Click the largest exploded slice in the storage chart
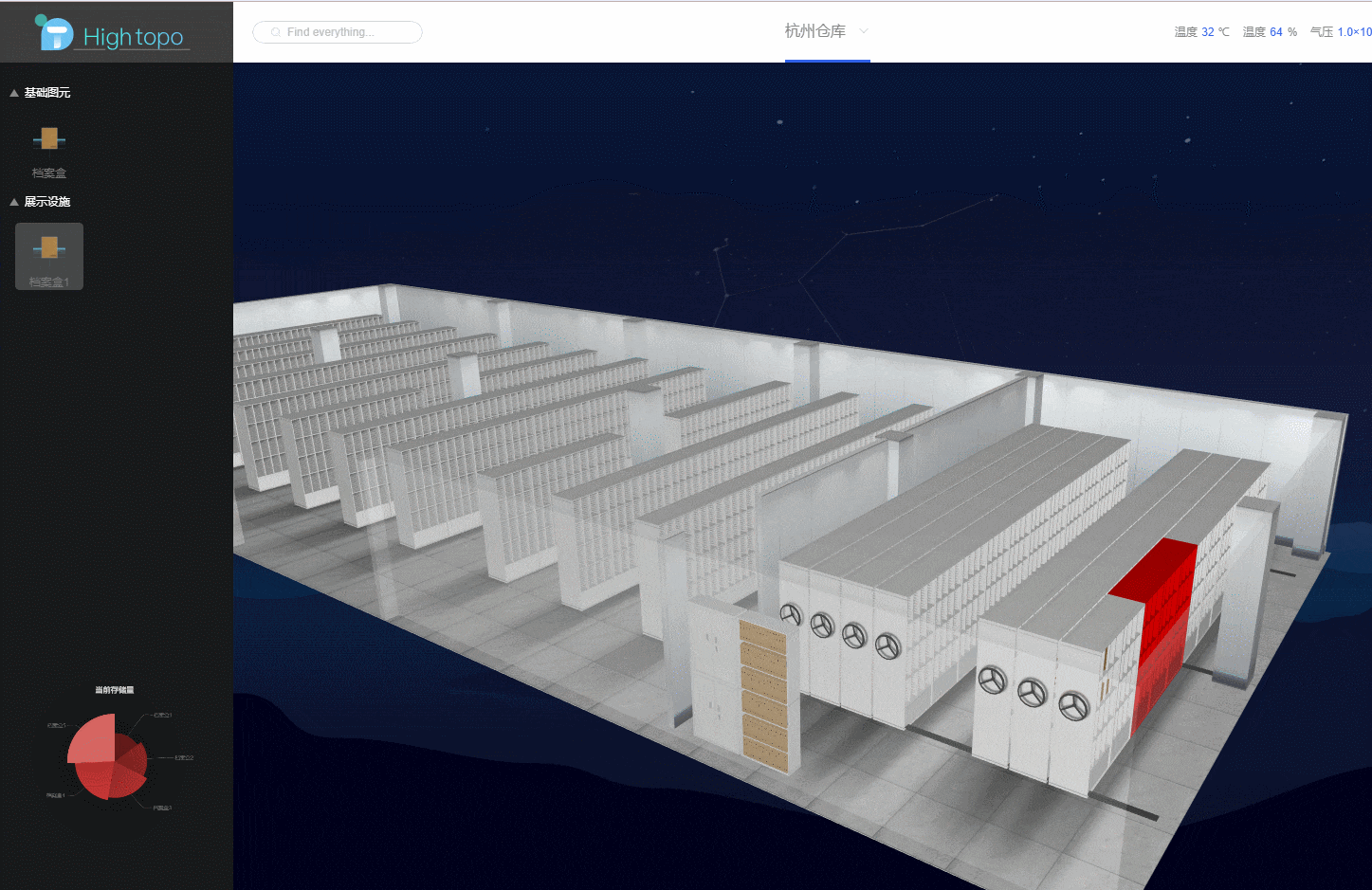The width and height of the screenshot is (1372, 890). pyautogui.click(x=91, y=739)
